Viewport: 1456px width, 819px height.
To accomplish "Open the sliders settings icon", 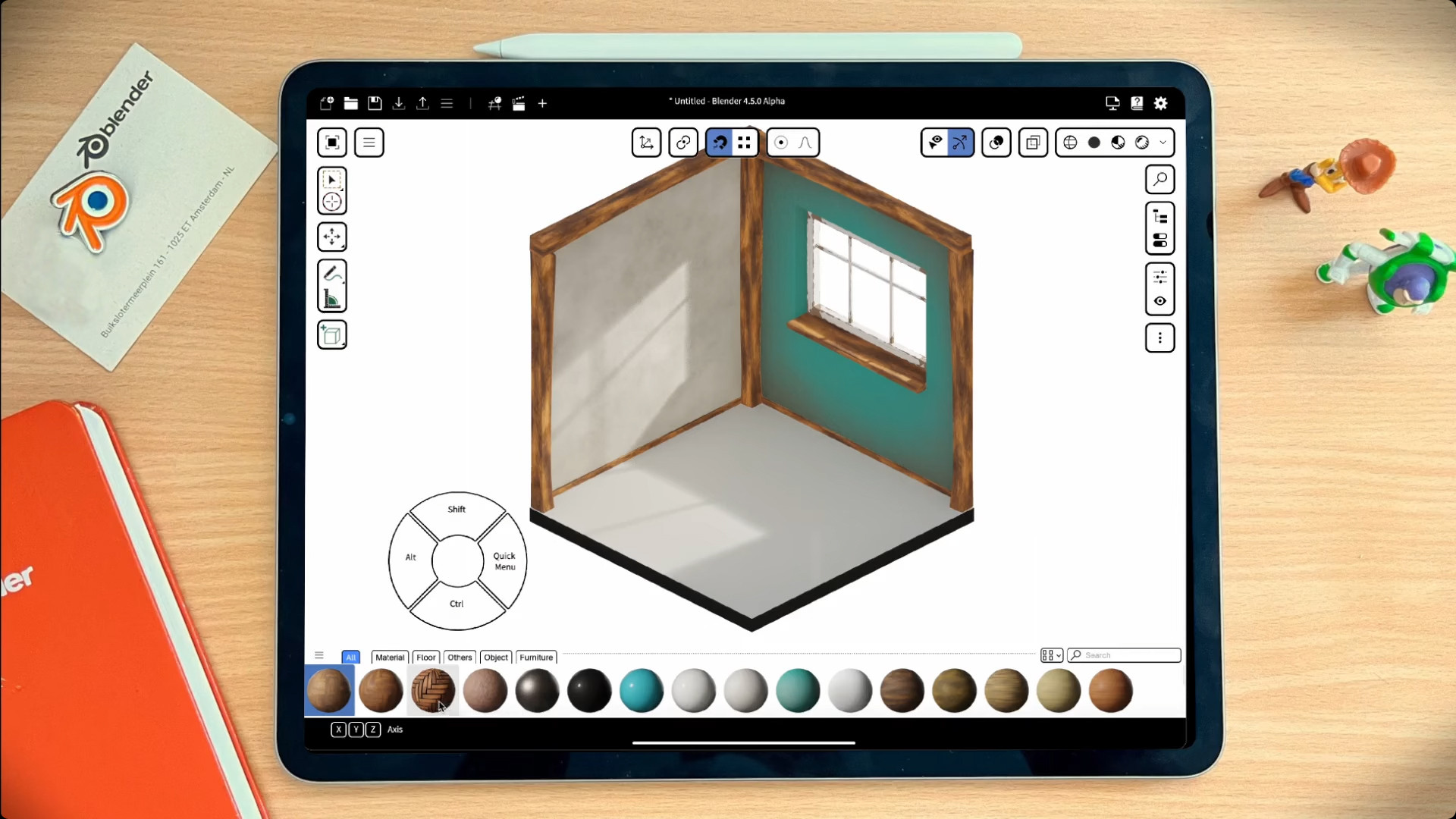I will click(1160, 278).
